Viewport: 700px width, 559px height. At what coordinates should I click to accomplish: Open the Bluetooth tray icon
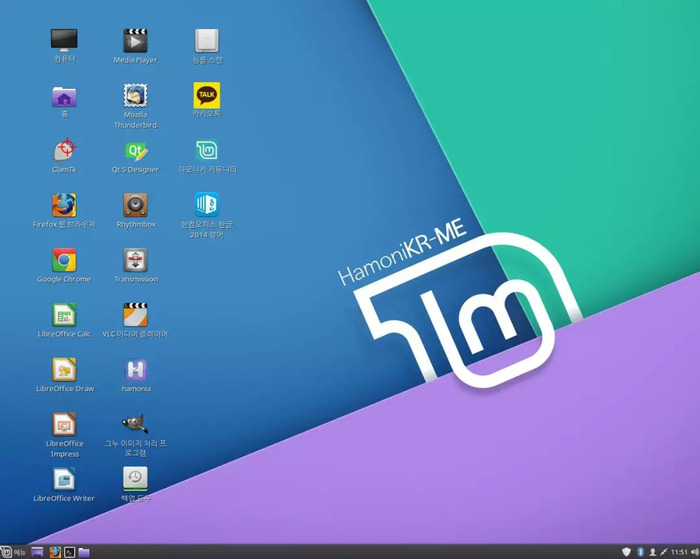pos(640,552)
